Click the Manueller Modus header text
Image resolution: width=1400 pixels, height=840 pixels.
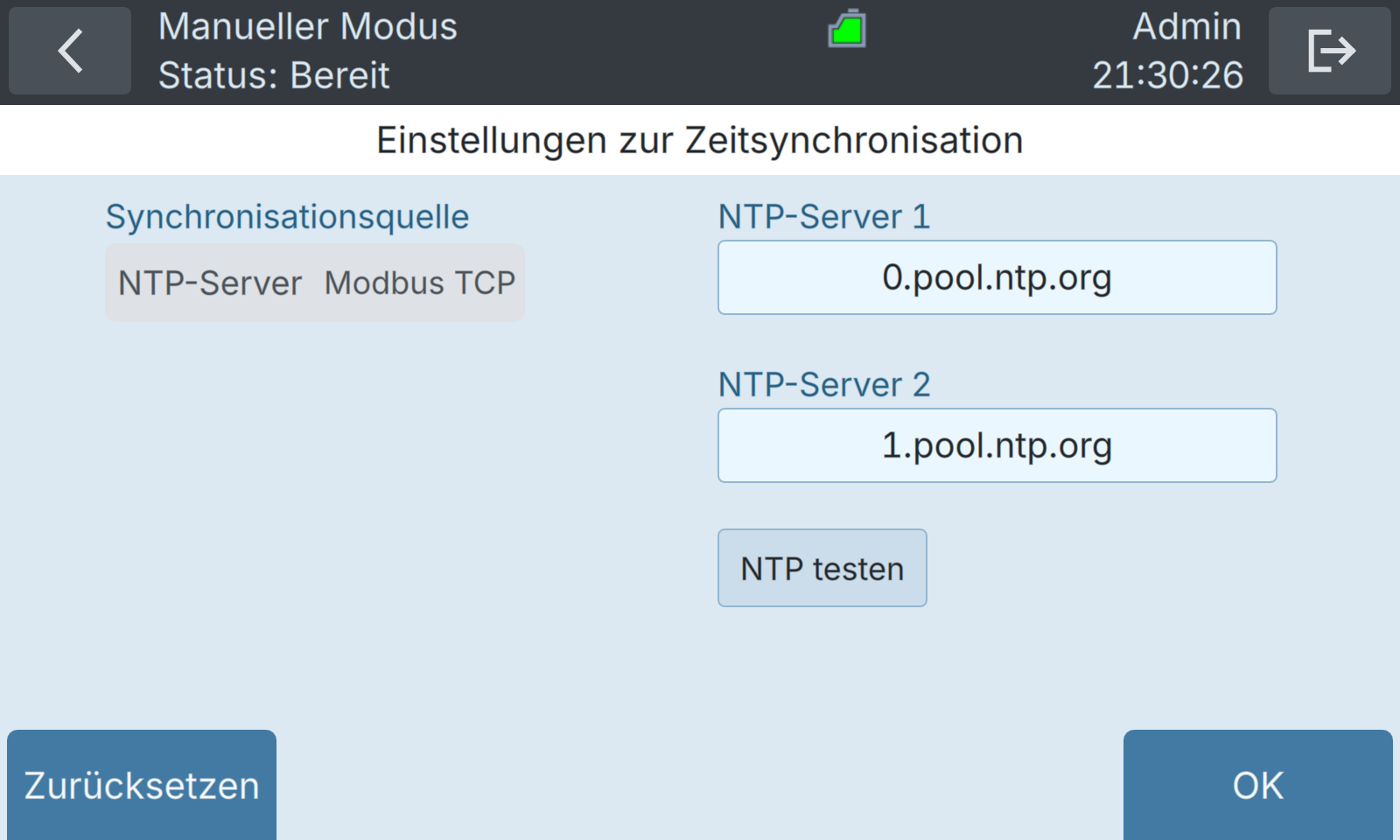[x=308, y=27]
